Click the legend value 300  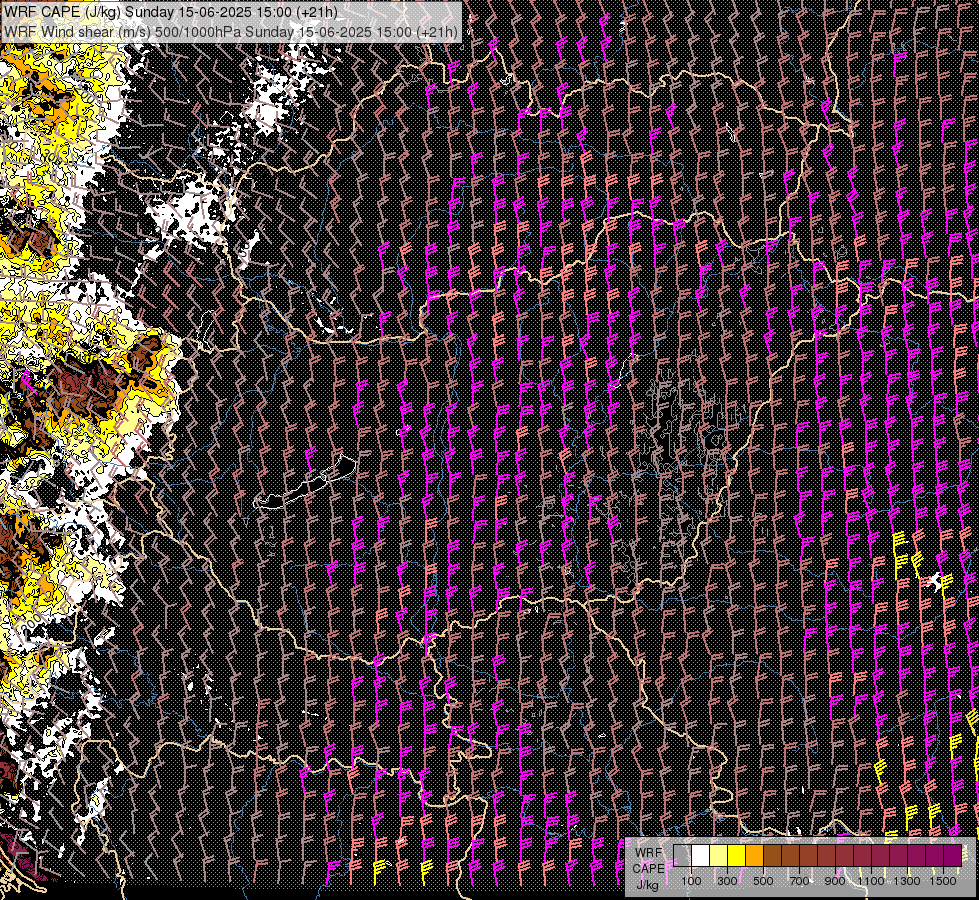727,881
